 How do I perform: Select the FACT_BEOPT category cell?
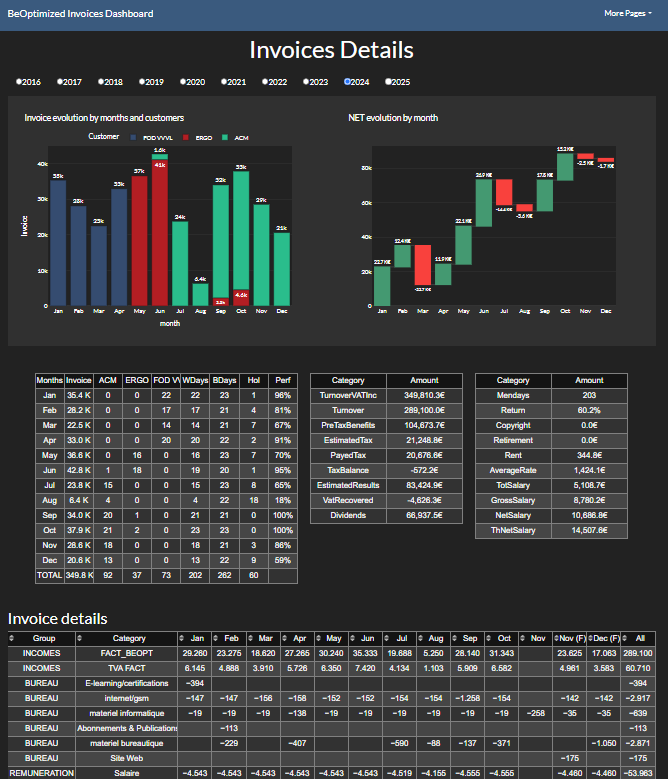pos(129,652)
